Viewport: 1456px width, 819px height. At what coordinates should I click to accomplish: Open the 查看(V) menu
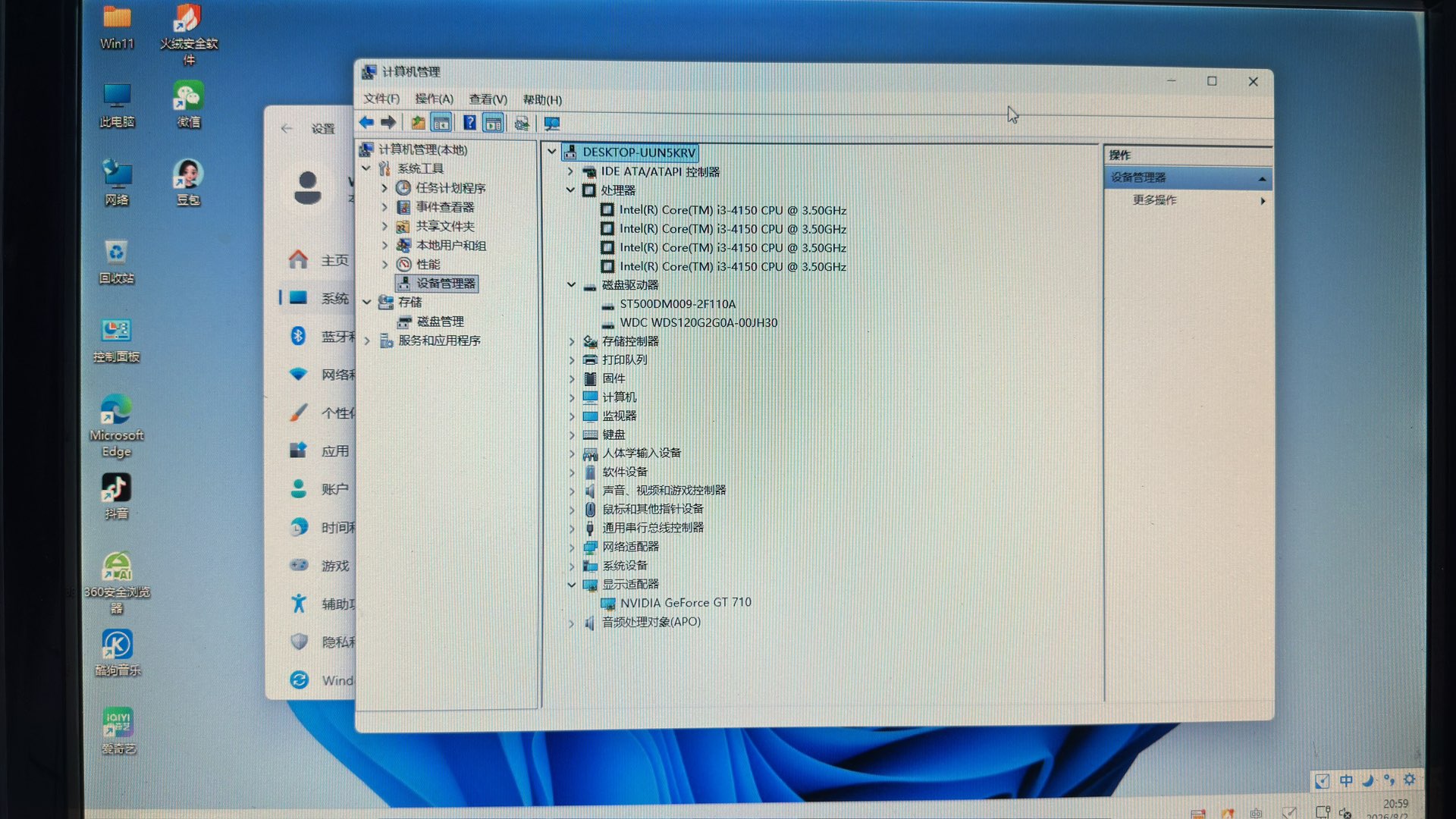coord(488,99)
